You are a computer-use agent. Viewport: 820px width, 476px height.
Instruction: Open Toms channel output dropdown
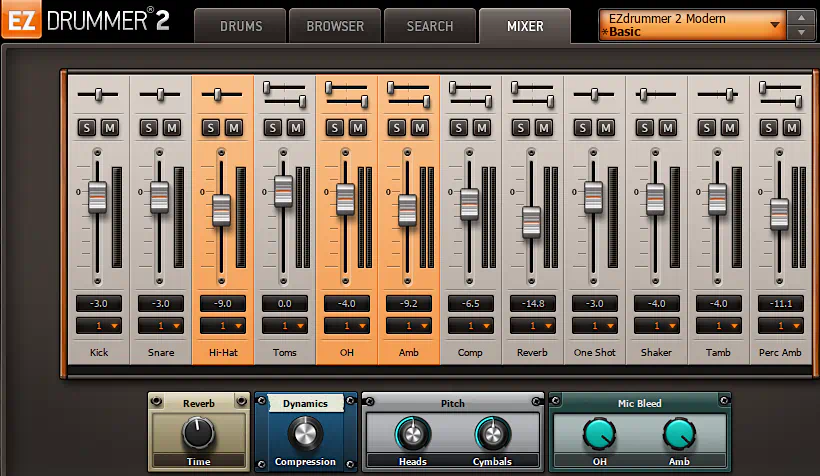pos(285,326)
